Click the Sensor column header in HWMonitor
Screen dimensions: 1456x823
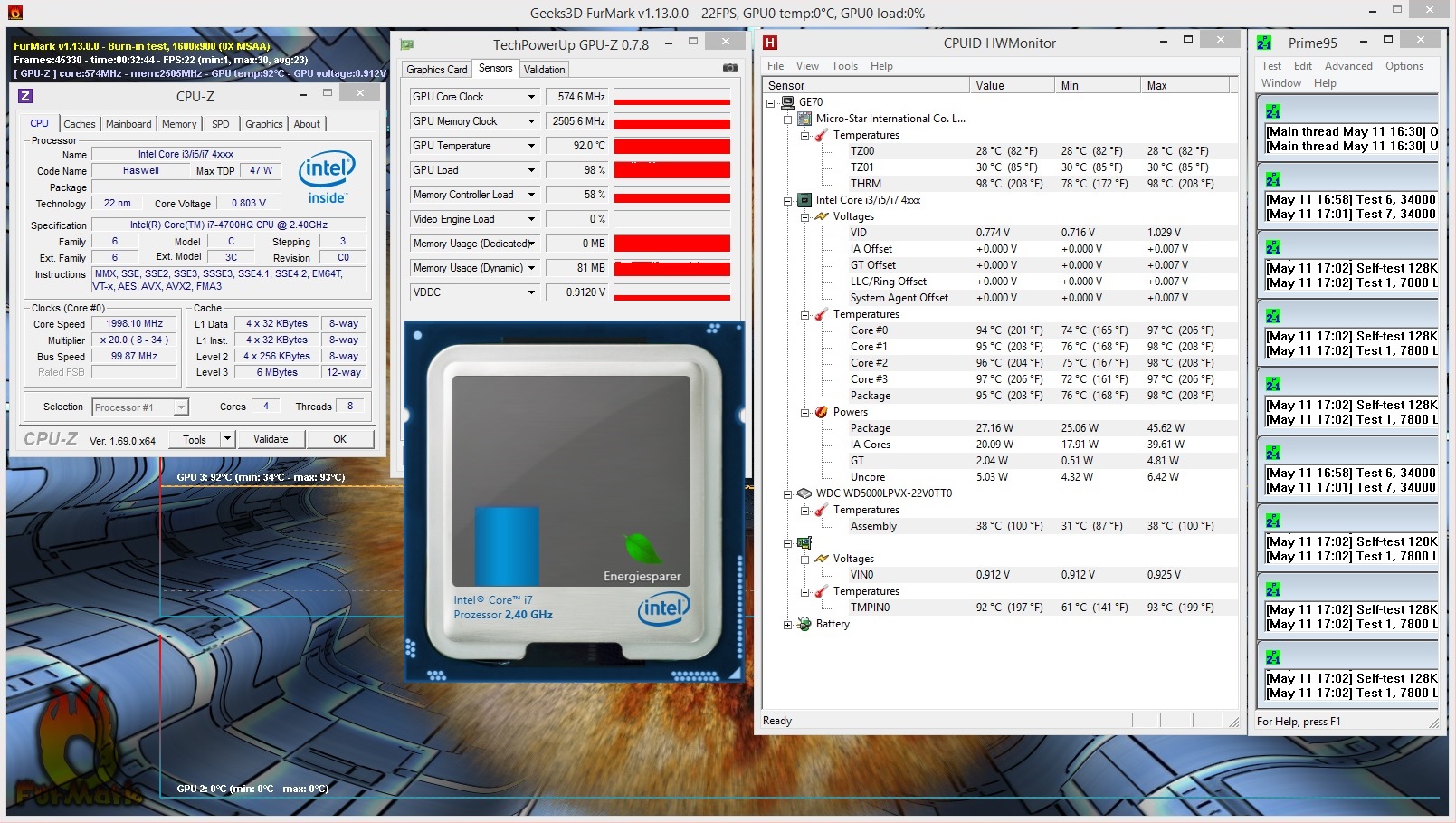pyautogui.click(x=866, y=86)
